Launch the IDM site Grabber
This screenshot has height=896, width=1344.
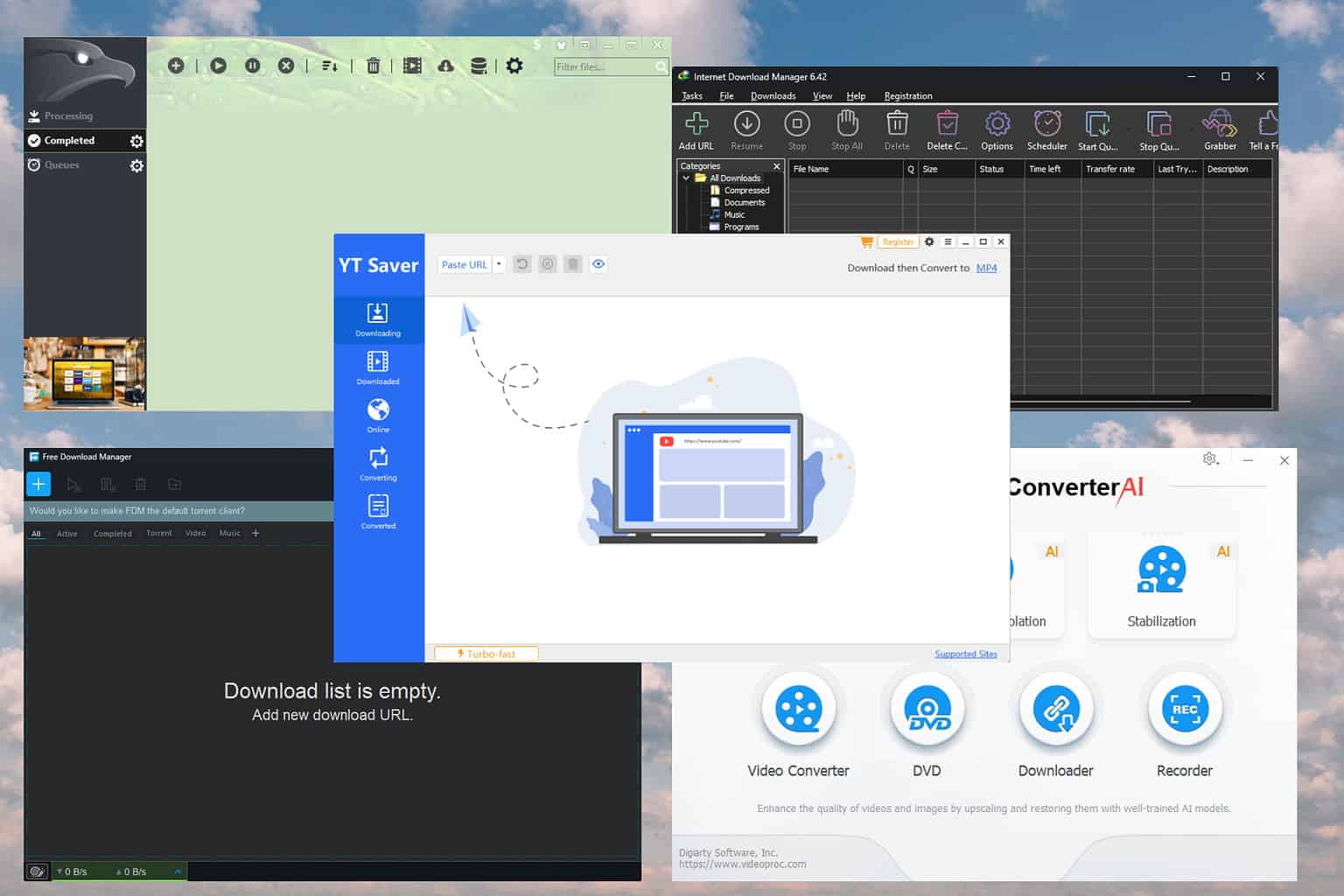[1219, 129]
